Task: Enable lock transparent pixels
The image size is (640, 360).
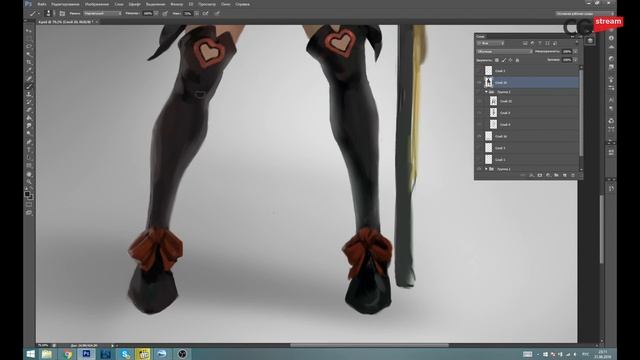Action: click(x=497, y=60)
